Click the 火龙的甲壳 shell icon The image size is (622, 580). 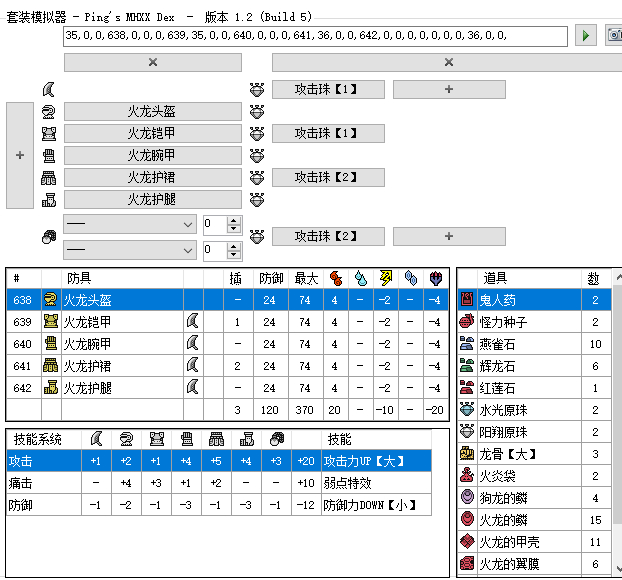point(467,541)
